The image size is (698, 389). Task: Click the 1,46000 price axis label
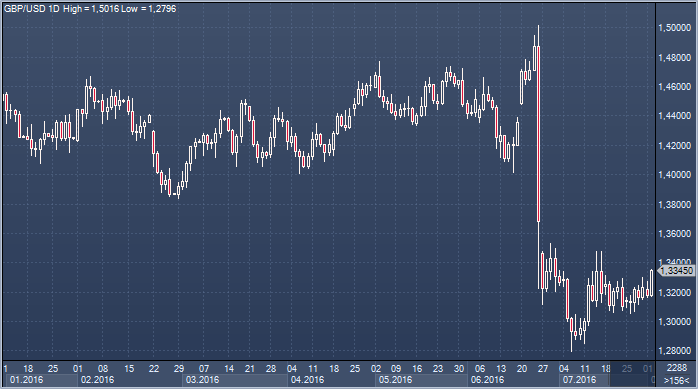(x=674, y=86)
